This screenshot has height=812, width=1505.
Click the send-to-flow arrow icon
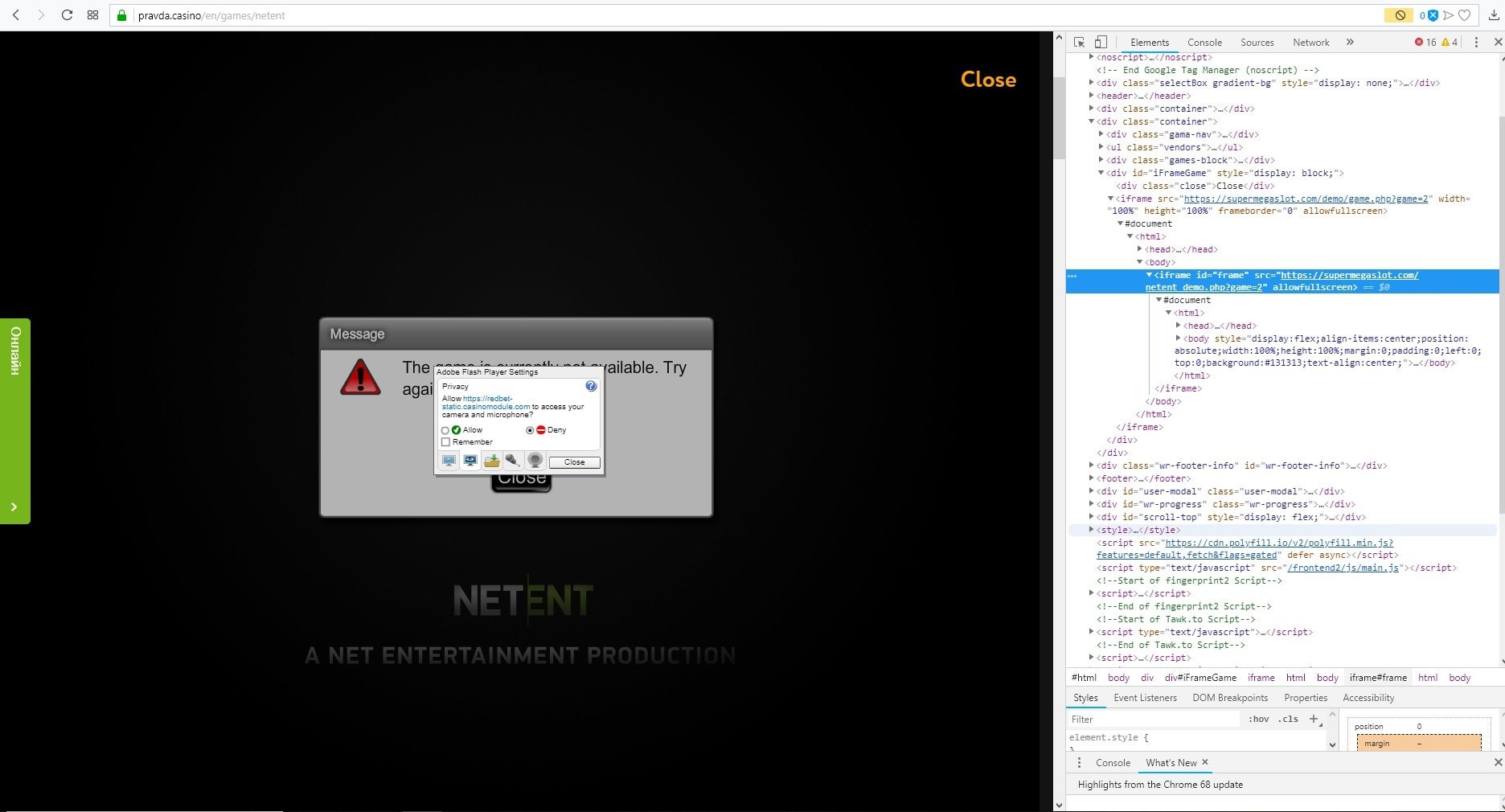(1448, 15)
